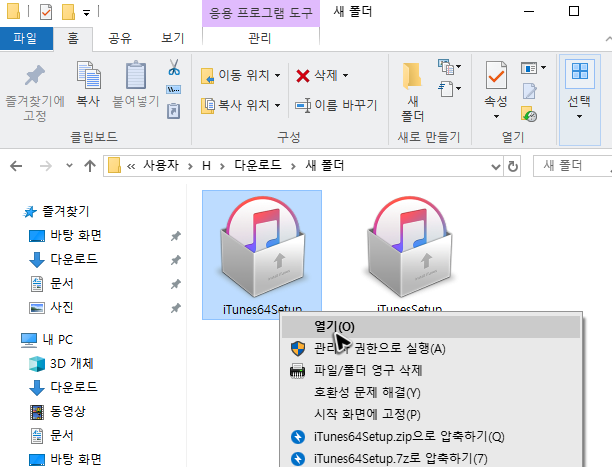Click 복사 위치 copy-to button
612x467 pixels.
pyautogui.click(x=241, y=105)
